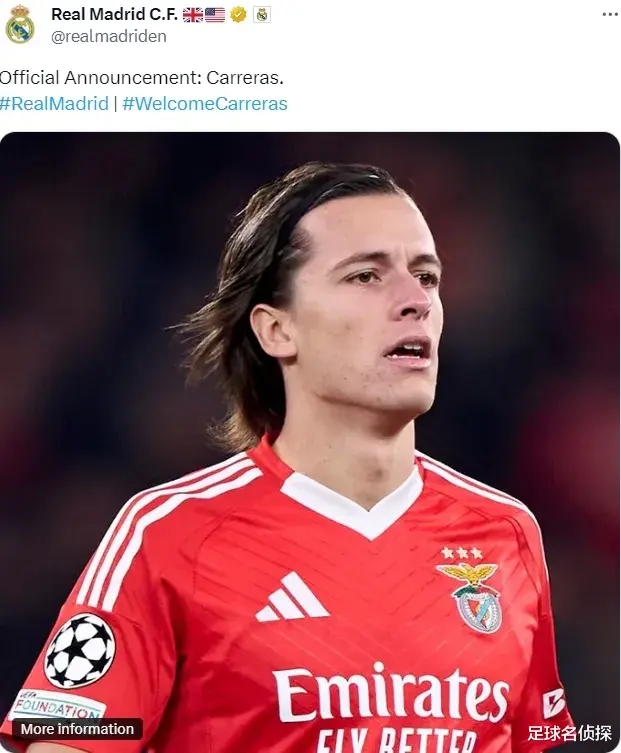
Task: Open the Real Madrid profile avatar
Action: pos(20,25)
